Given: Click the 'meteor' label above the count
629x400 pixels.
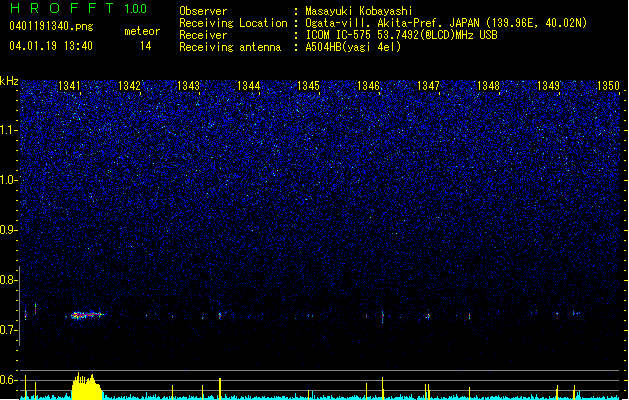Looking at the screenshot, I should [x=142, y=31].
